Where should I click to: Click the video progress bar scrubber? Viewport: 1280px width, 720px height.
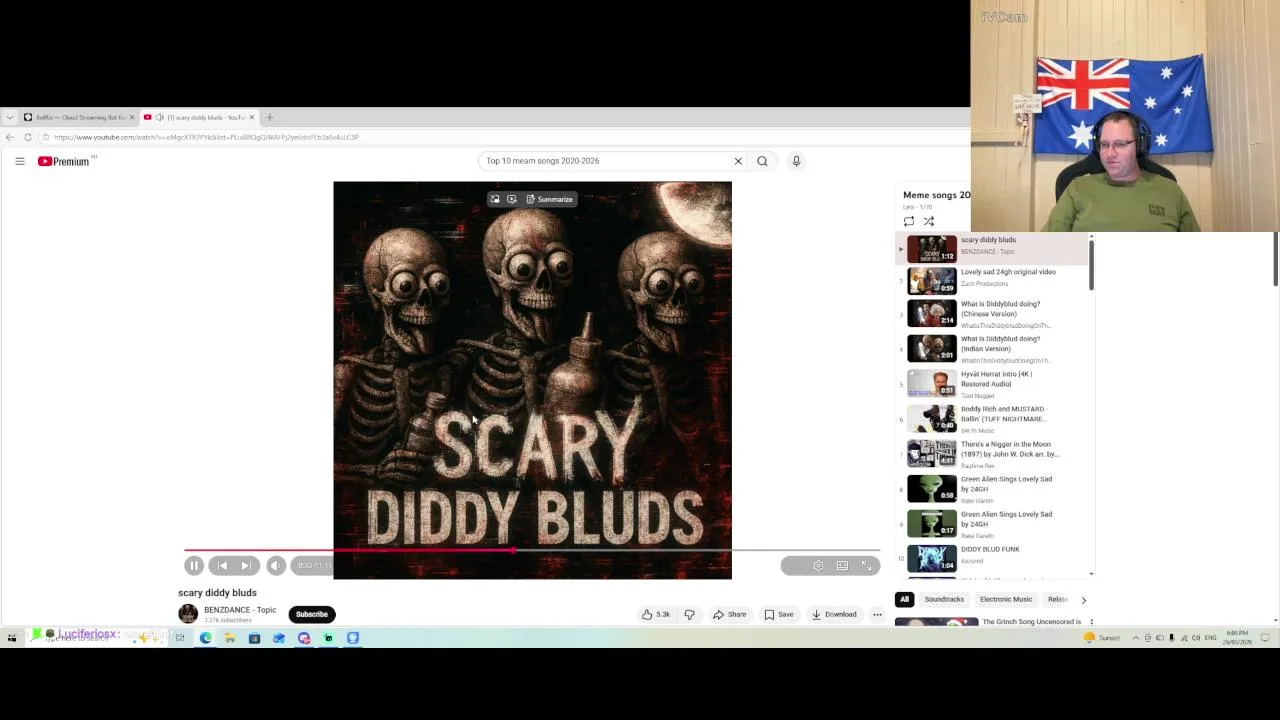coord(513,550)
